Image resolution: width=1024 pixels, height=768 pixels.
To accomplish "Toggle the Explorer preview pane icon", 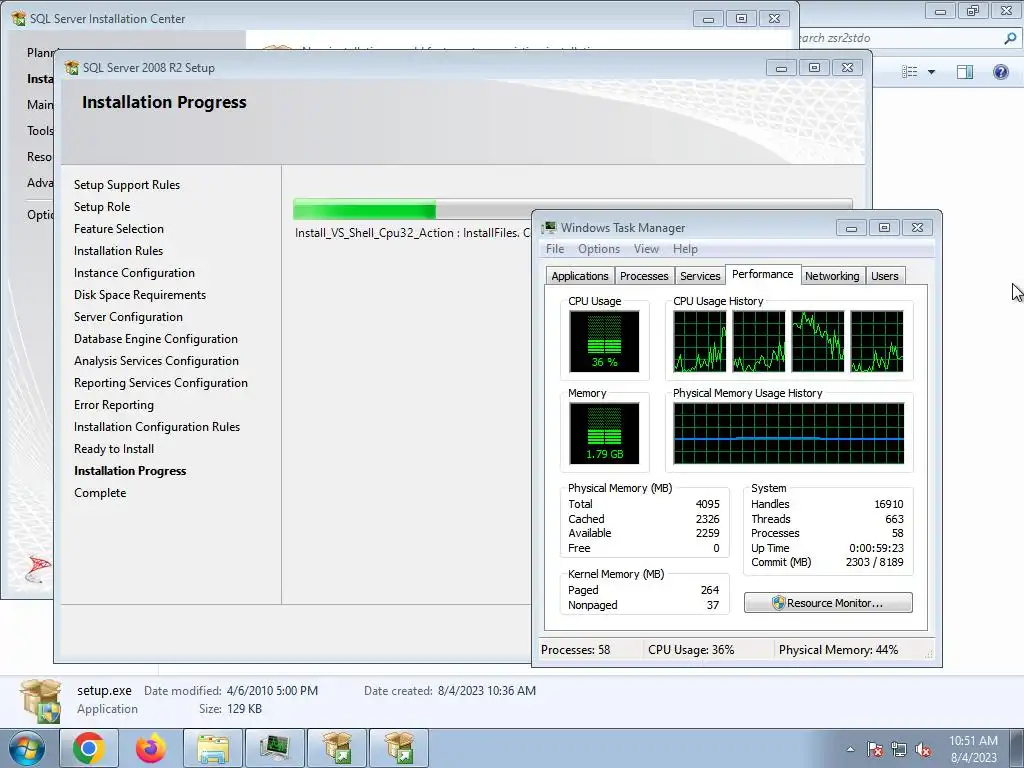I will point(965,72).
